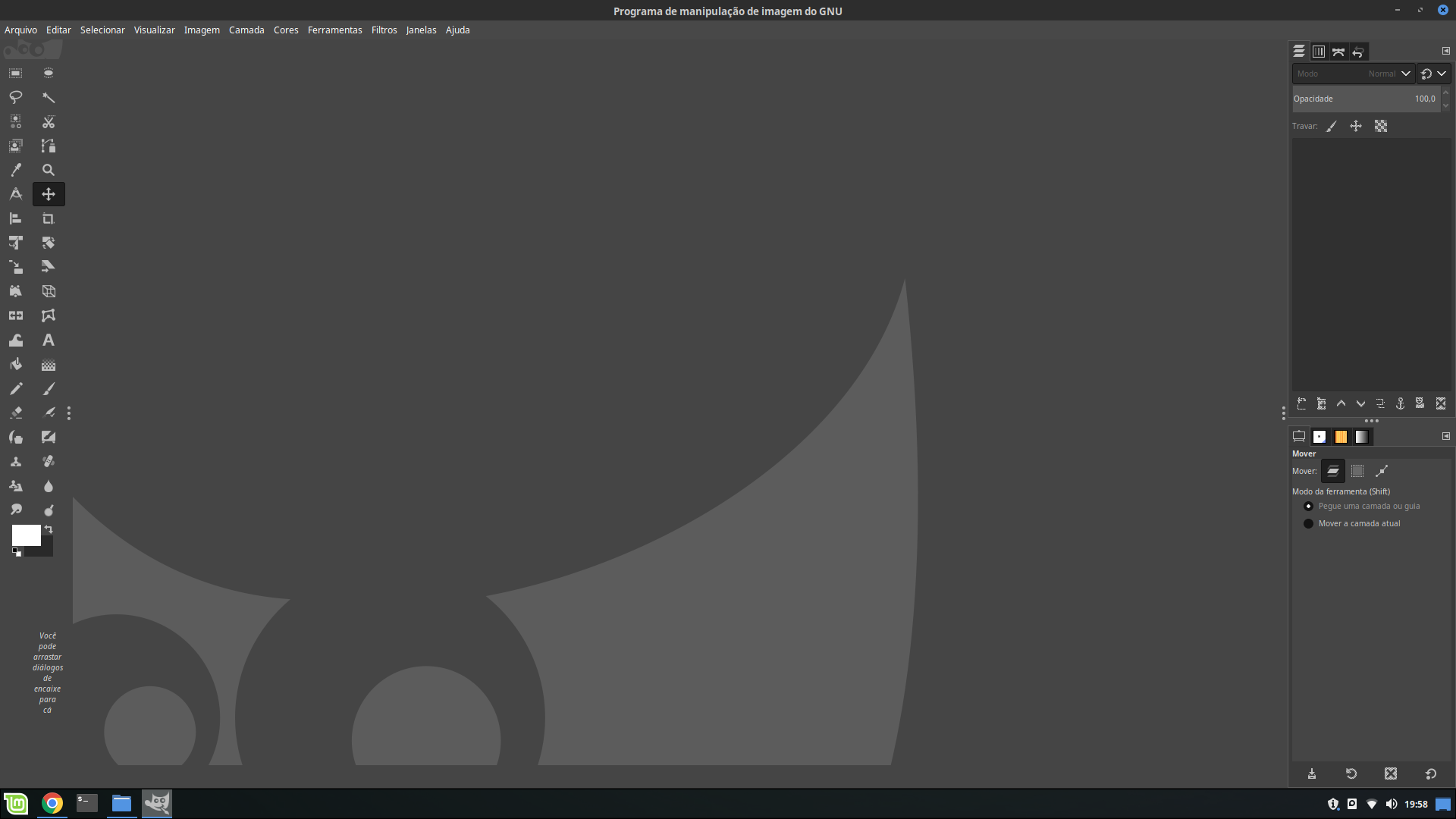Select the Move tool
1456x819 pixels.
tap(49, 194)
